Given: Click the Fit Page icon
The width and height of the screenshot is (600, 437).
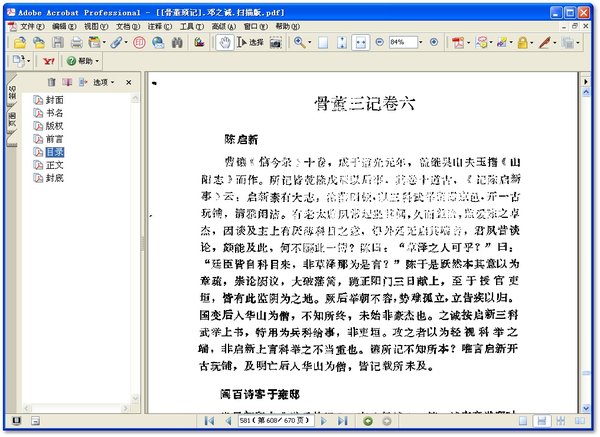Looking at the screenshot, I should click(342, 42).
